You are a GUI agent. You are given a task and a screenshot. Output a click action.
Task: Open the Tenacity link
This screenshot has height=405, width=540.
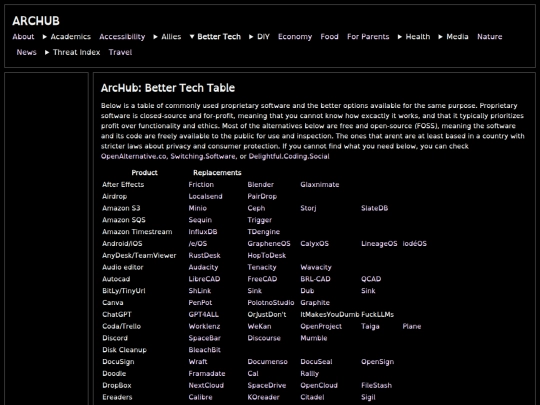click(x=262, y=267)
